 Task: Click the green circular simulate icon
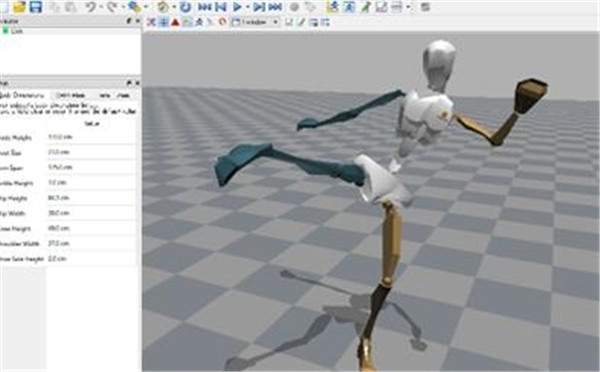coord(164,7)
